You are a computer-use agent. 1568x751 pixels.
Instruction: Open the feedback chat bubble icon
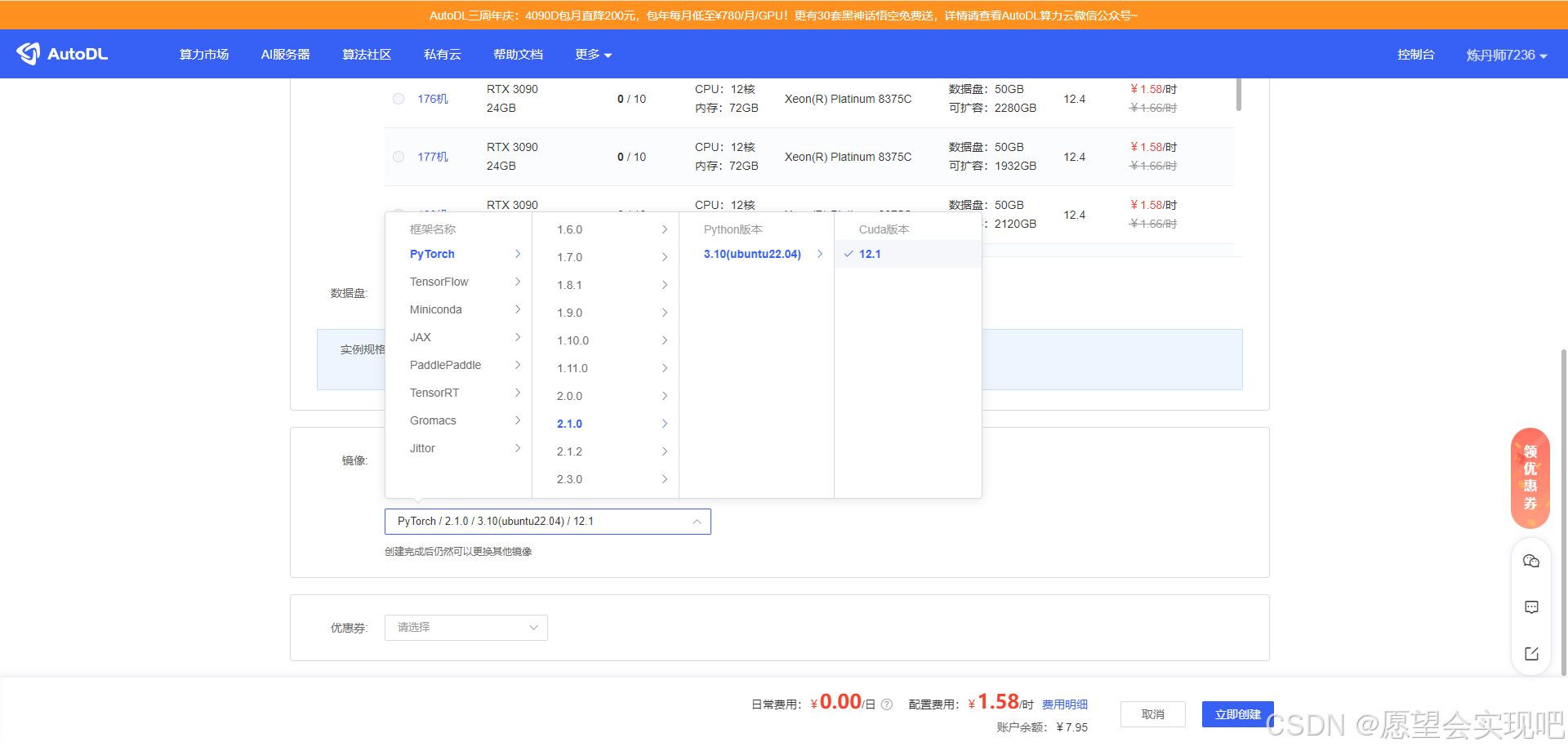click(x=1531, y=607)
